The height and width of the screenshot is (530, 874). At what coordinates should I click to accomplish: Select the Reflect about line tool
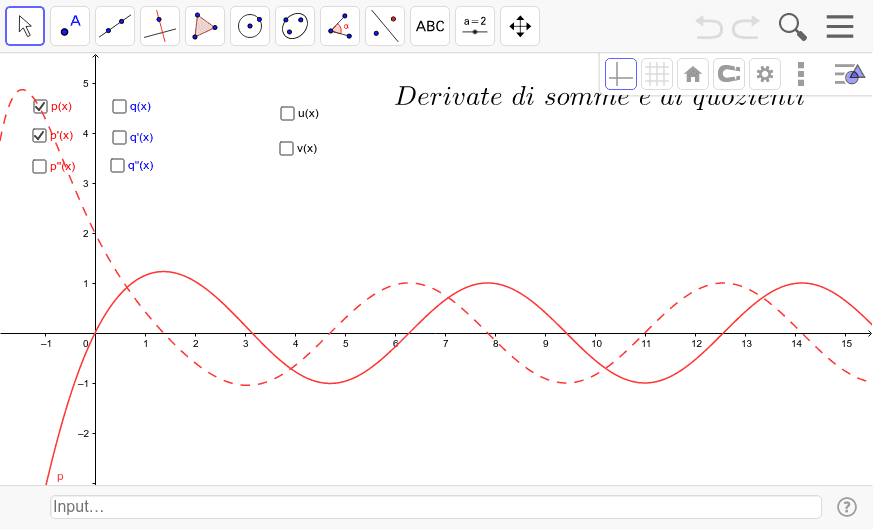click(385, 26)
